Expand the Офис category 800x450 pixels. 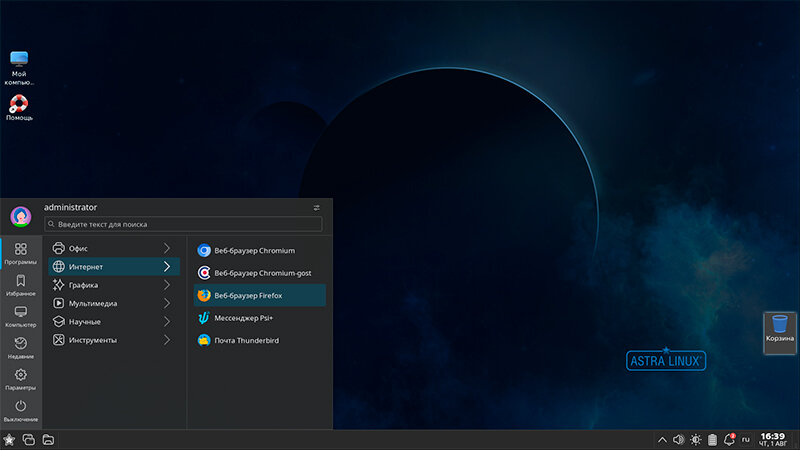[x=114, y=248]
